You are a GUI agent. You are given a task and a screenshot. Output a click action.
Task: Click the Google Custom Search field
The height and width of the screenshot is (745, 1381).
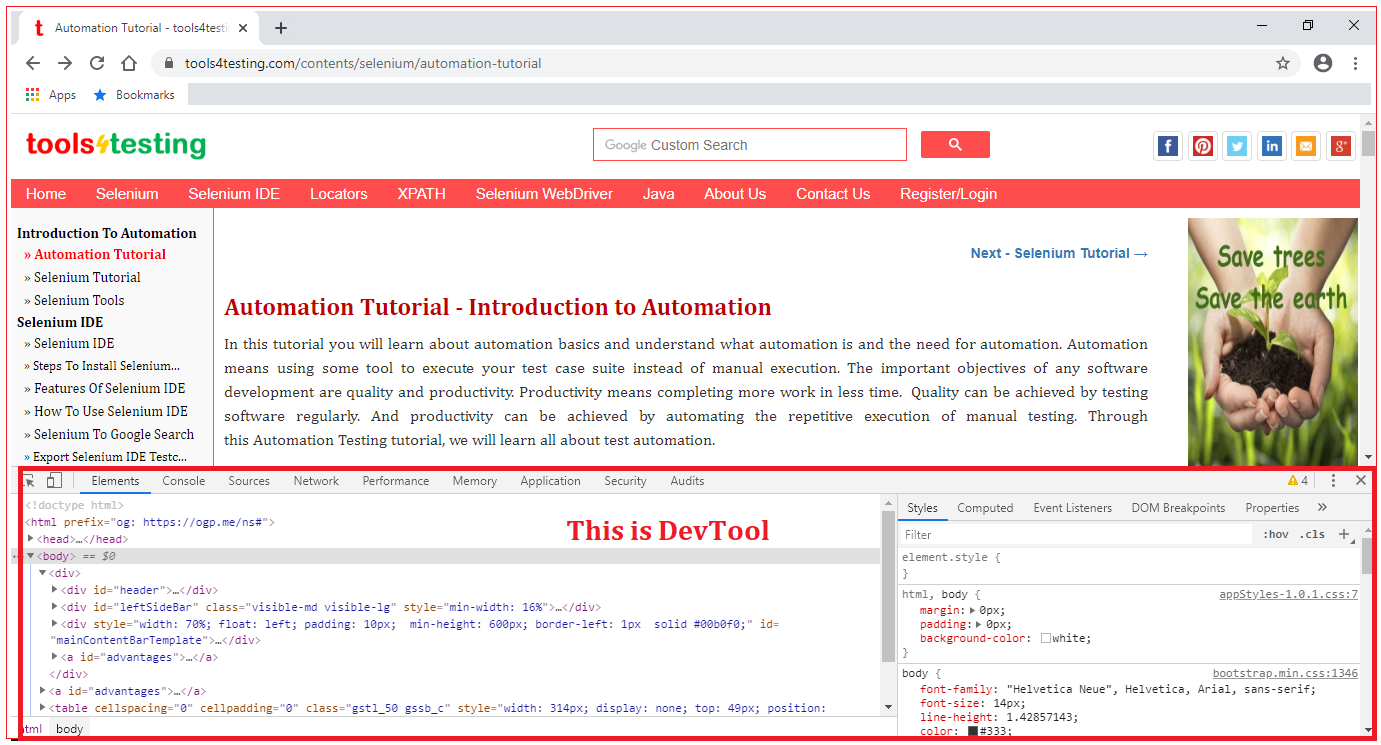[750, 145]
